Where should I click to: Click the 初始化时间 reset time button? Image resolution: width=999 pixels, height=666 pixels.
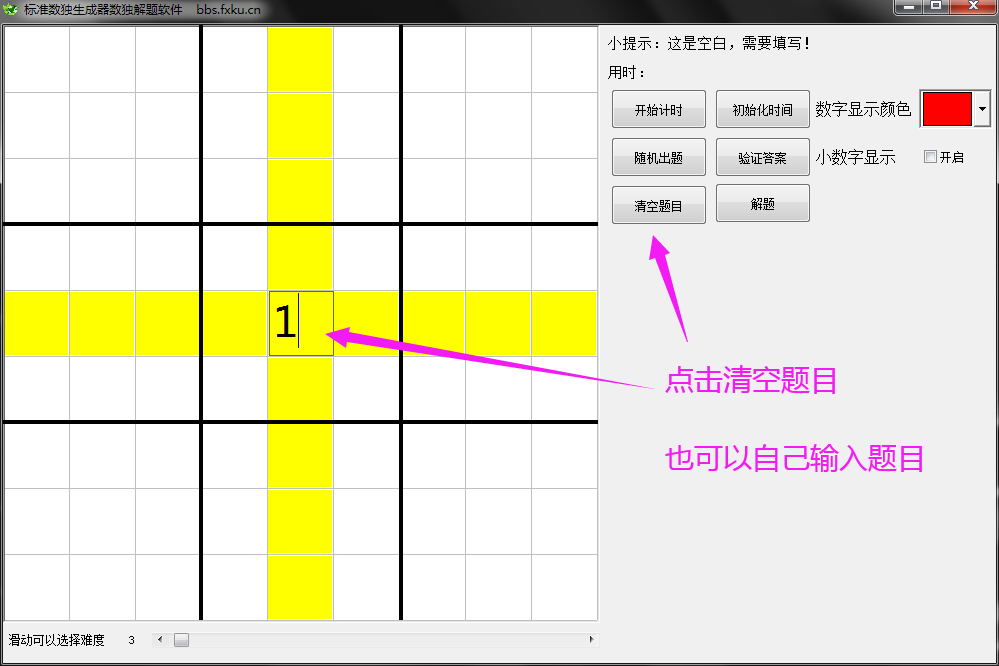coord(763,109)
